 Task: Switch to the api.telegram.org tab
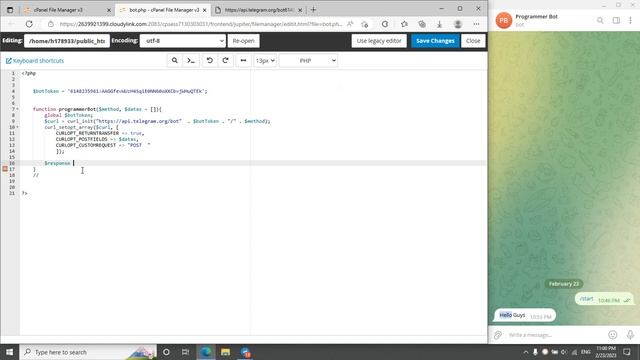pos(258,10)
